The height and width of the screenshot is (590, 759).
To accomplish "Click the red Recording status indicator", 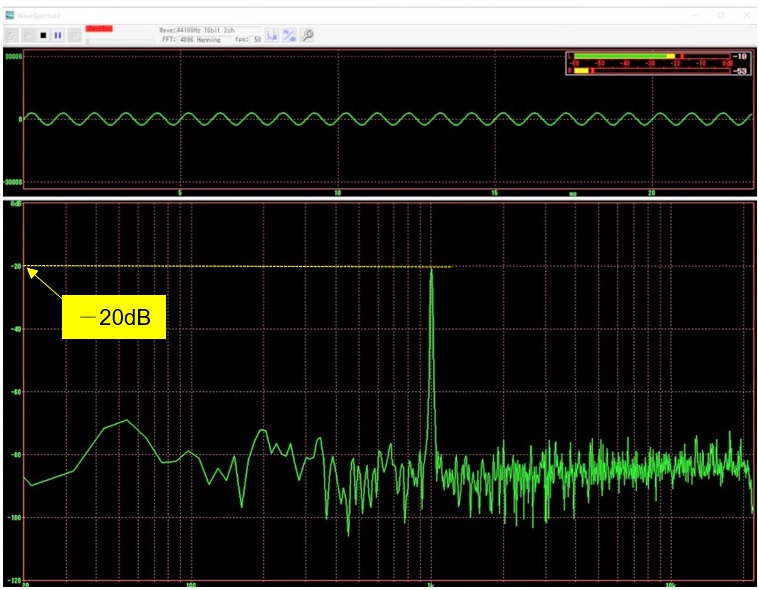I will [99, 29].
